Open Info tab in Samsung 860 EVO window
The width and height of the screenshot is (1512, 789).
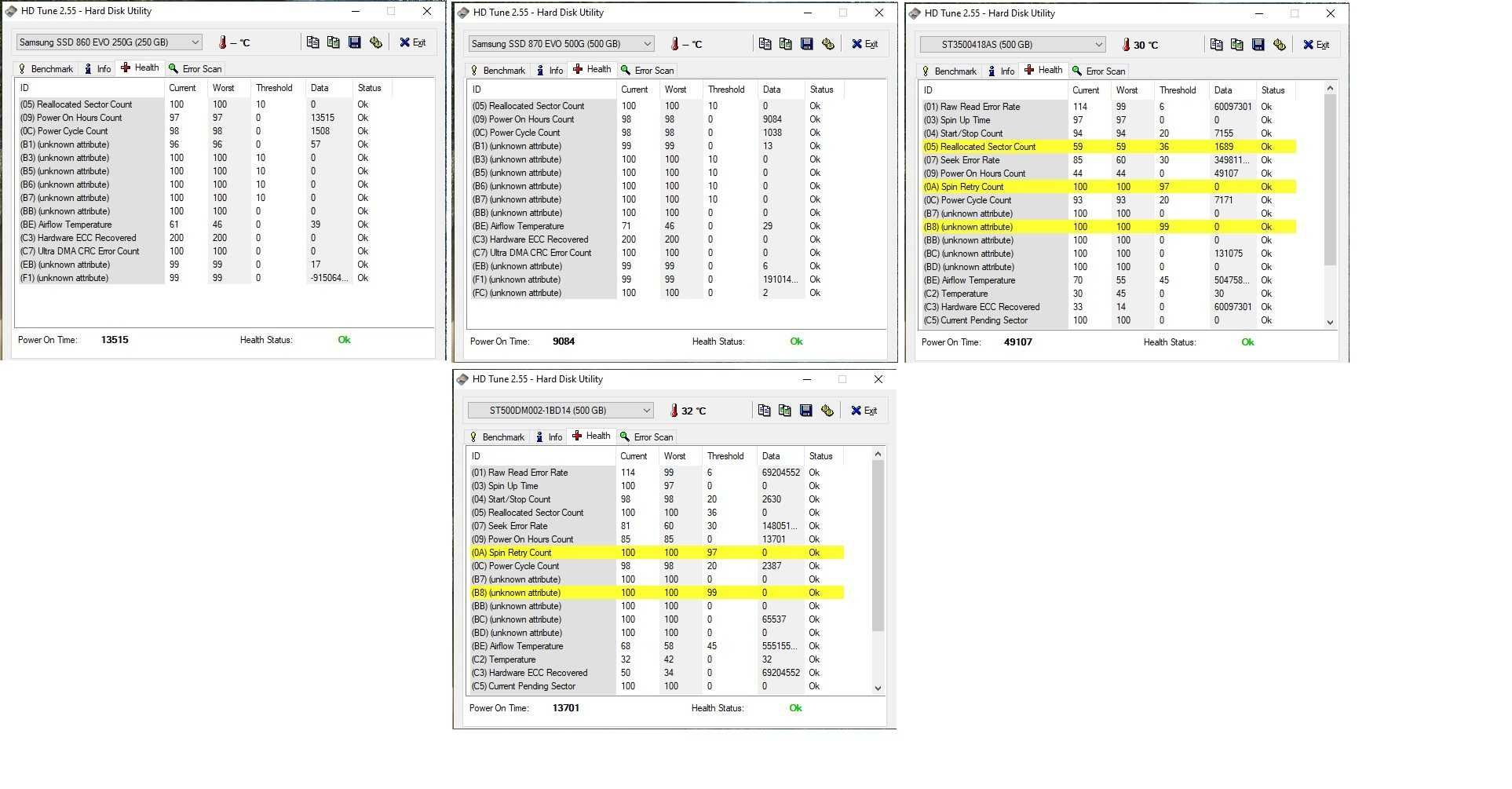[x=98, y=69]
